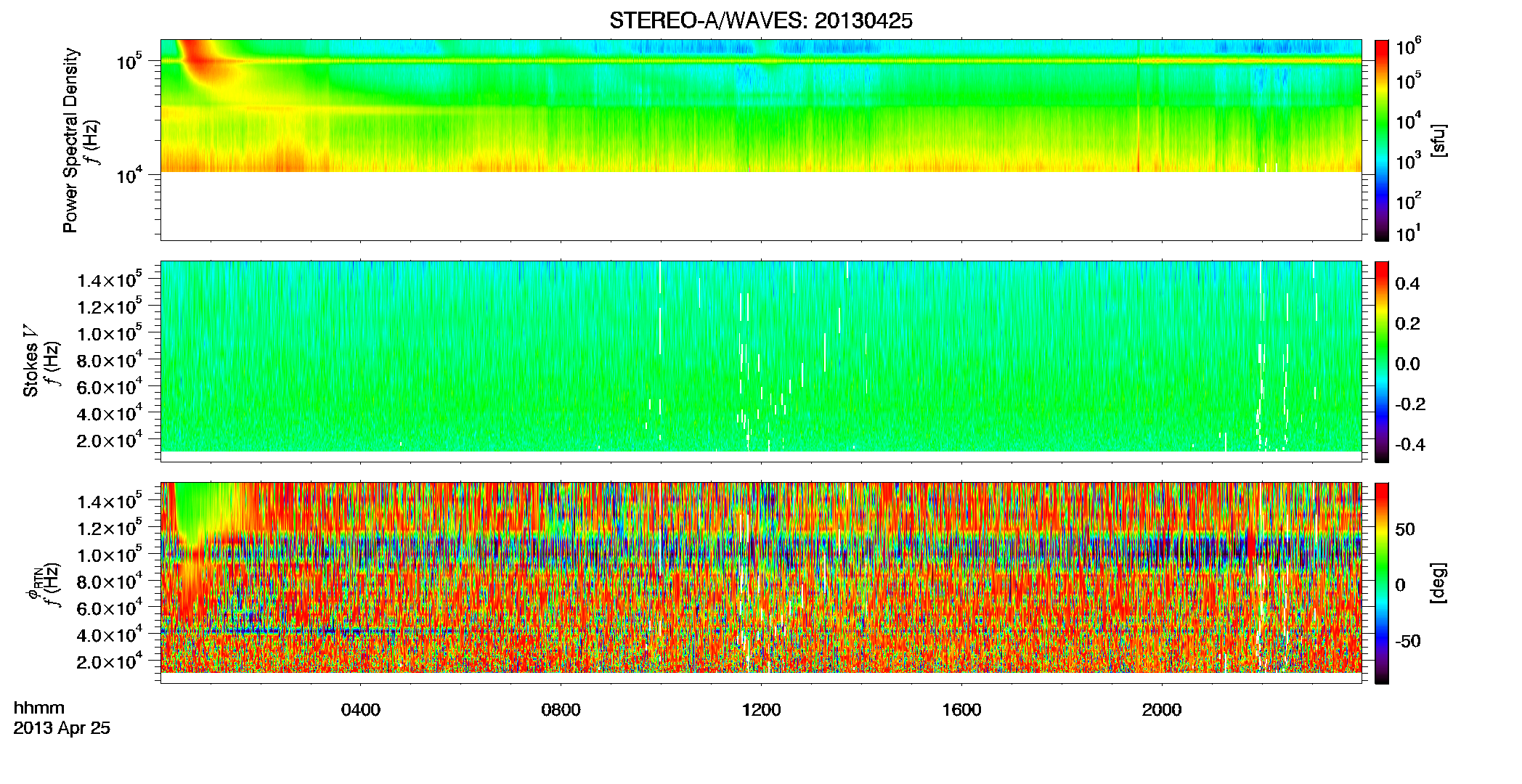1522x784 pixels.
Task: Click the 0800 time tick label
Action: click(x=561, y=710)
